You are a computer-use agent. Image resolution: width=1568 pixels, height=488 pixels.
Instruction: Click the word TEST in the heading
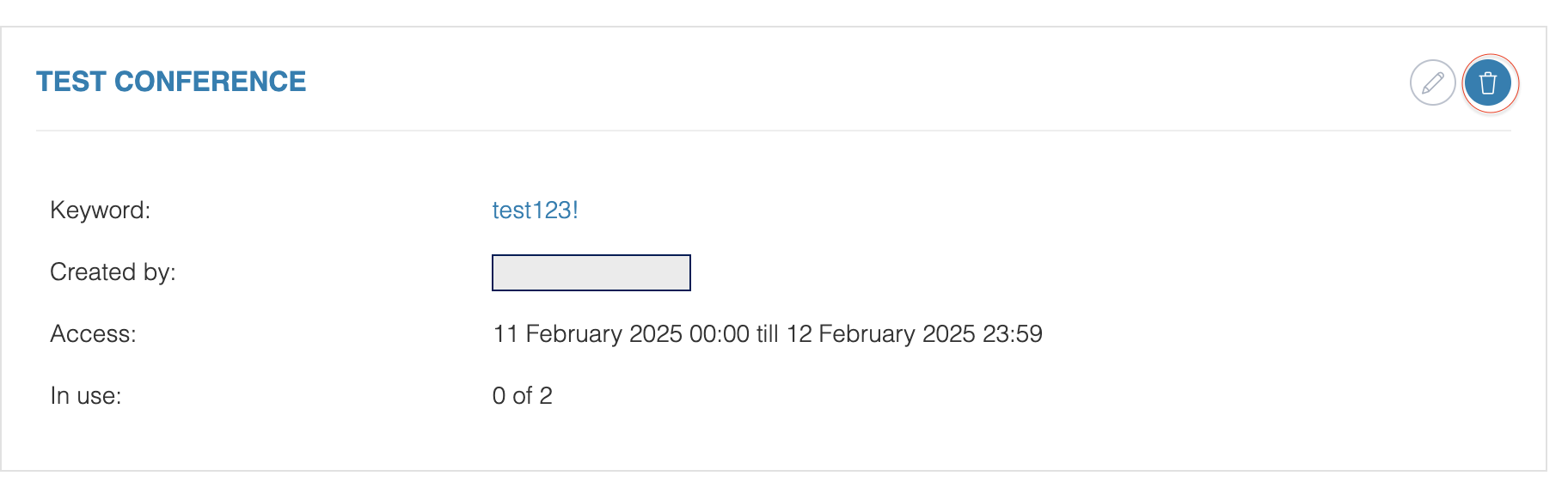[71, 82]
